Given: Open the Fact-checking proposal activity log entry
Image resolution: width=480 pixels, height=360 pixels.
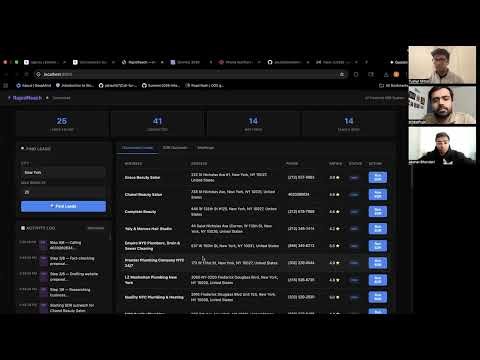Looking at the screenshot, I should click(x=63, y=261).
